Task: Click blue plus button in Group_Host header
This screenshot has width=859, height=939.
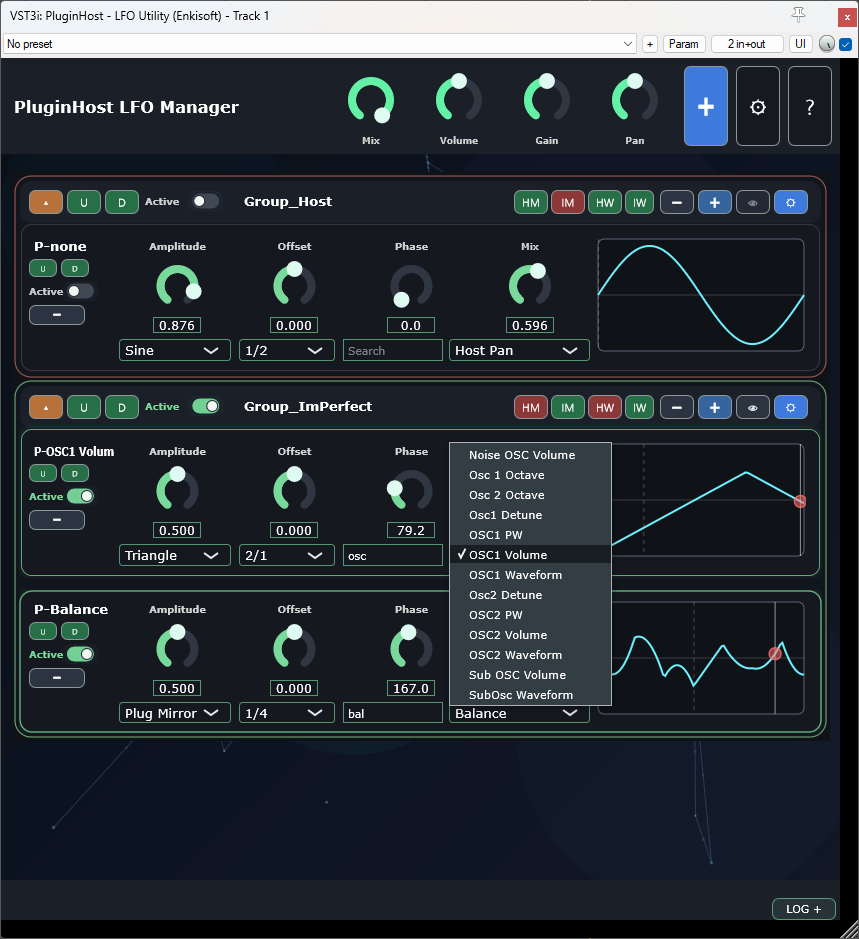Action: point(715,202)
